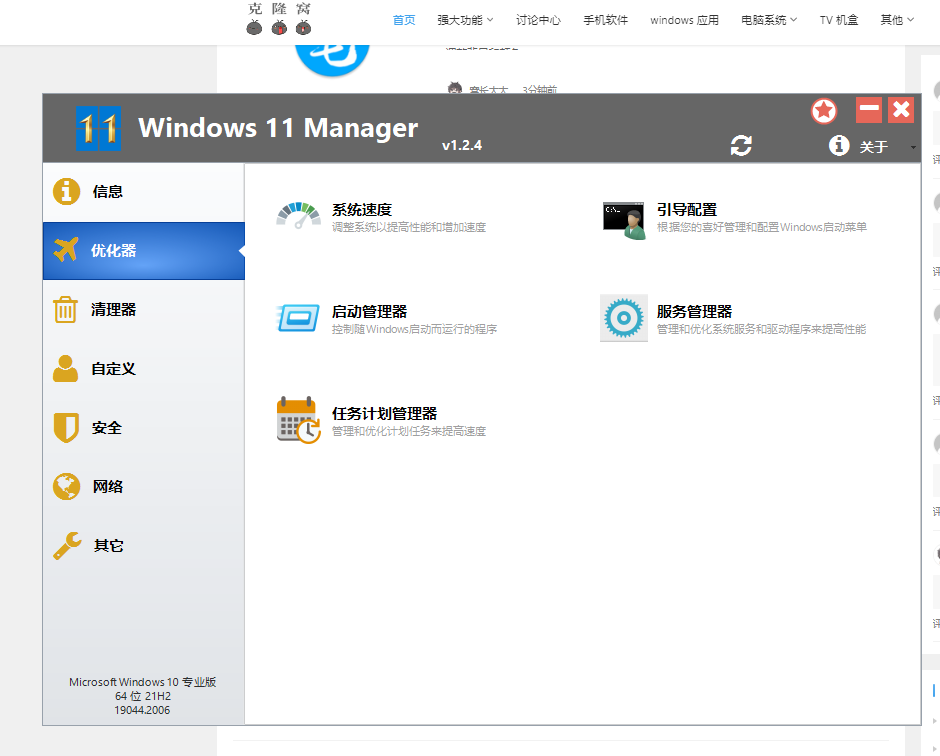Click the red star favorite icon

pos(824,111)
